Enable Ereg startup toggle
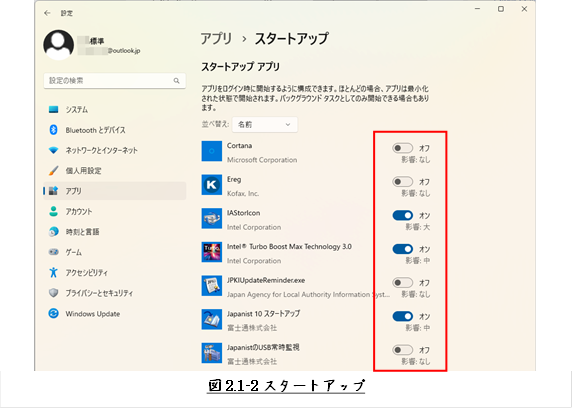Image resolution: width=572 pixels, height=408 pixels. (403, 182)
